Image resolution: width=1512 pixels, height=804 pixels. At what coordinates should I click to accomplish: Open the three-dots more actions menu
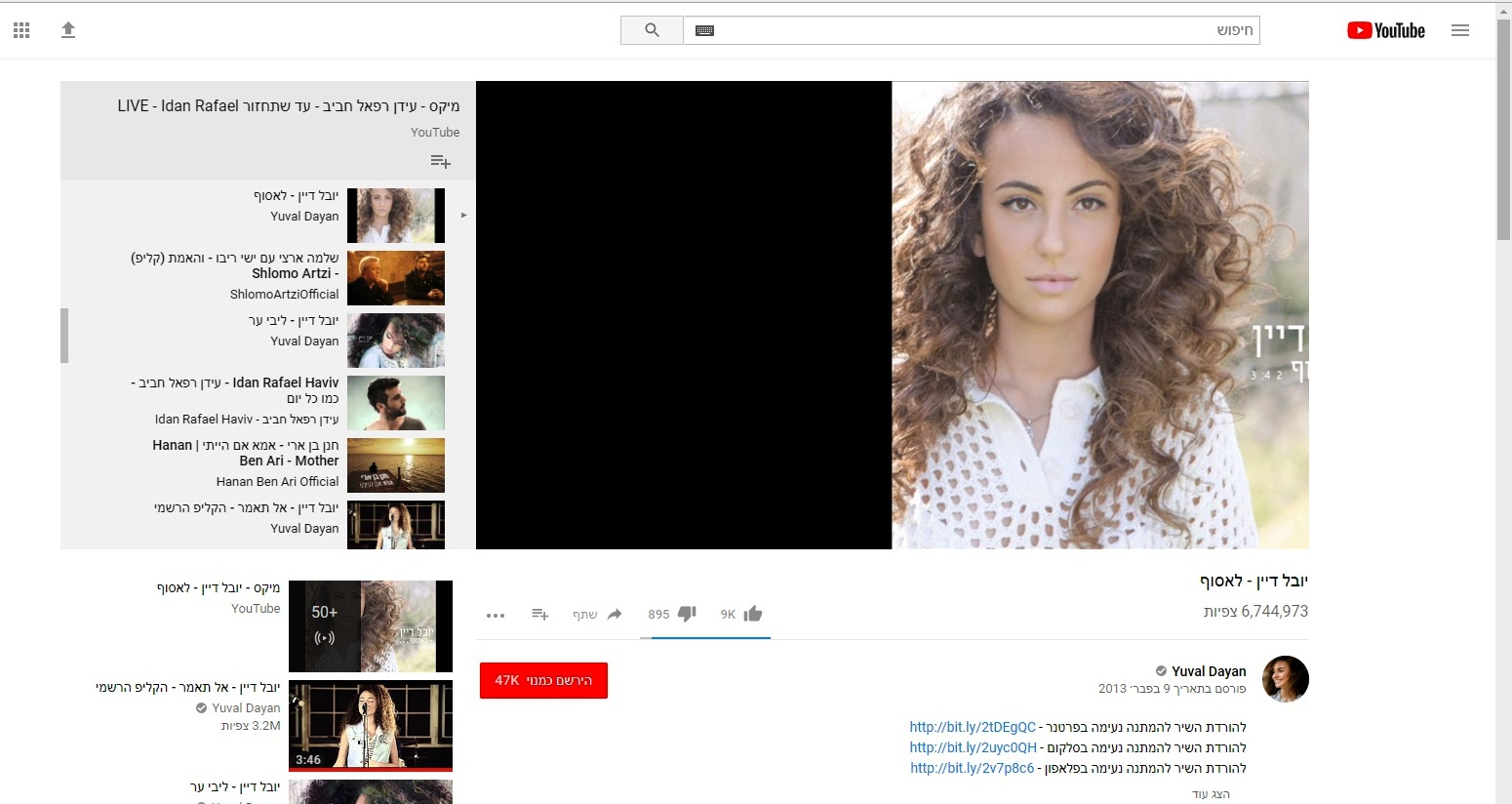tap(496, 615)
